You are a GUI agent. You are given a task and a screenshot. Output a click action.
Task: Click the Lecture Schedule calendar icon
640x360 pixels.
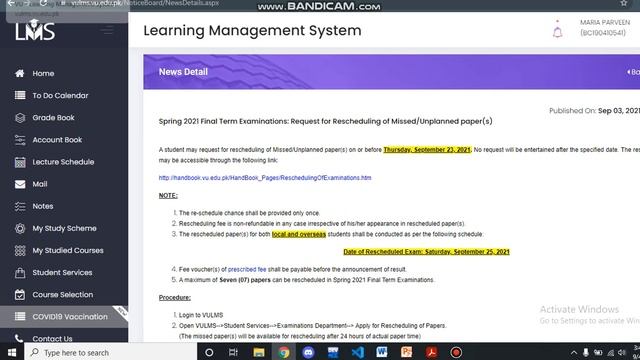point(20,162)
